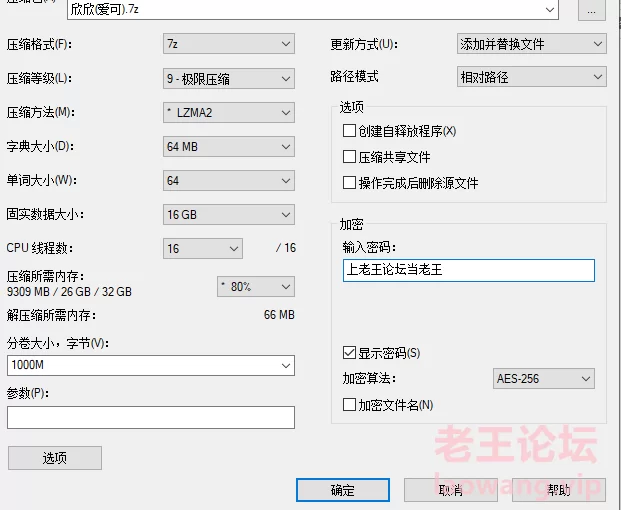
Task: Uncheck the 显示密码 checkbox
Action: click(x=349, y=353)
